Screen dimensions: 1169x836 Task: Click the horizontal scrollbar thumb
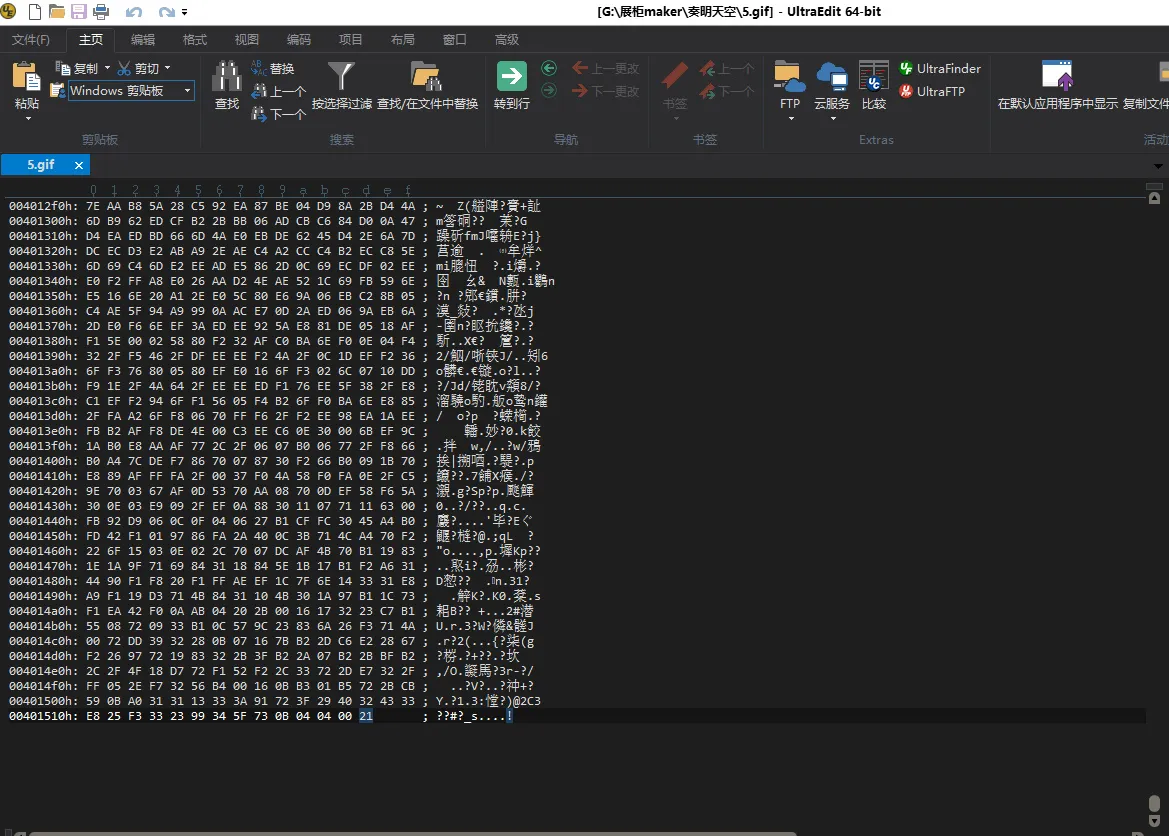coord(412,833)
